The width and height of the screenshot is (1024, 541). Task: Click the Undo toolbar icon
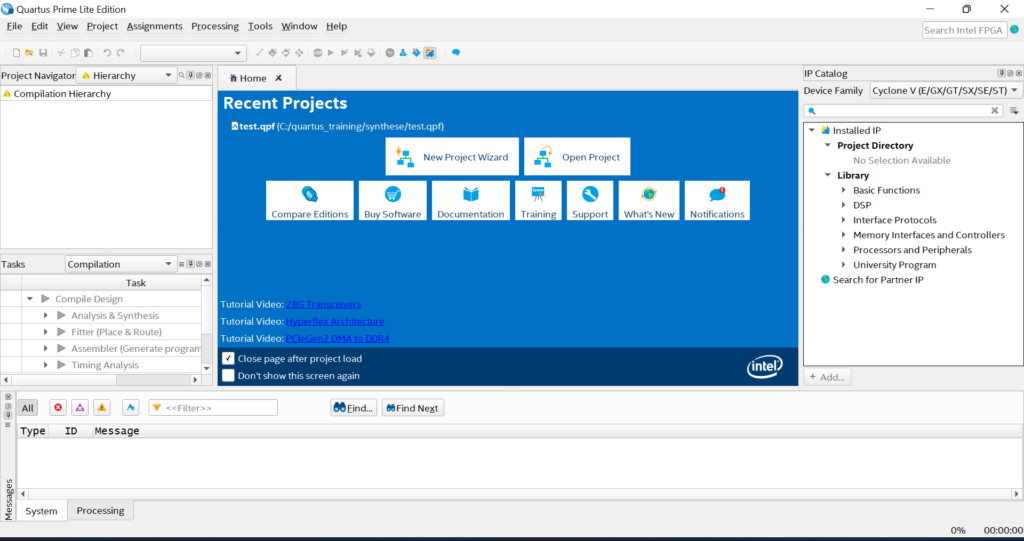[107, 53]
